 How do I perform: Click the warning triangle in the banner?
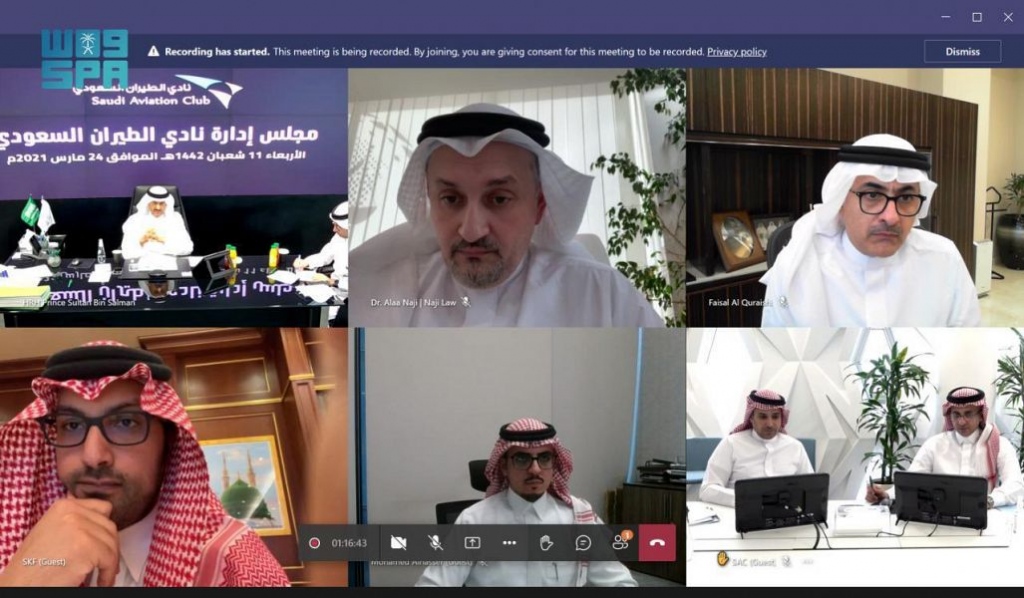pyautogui.click(x=154, y=51)
